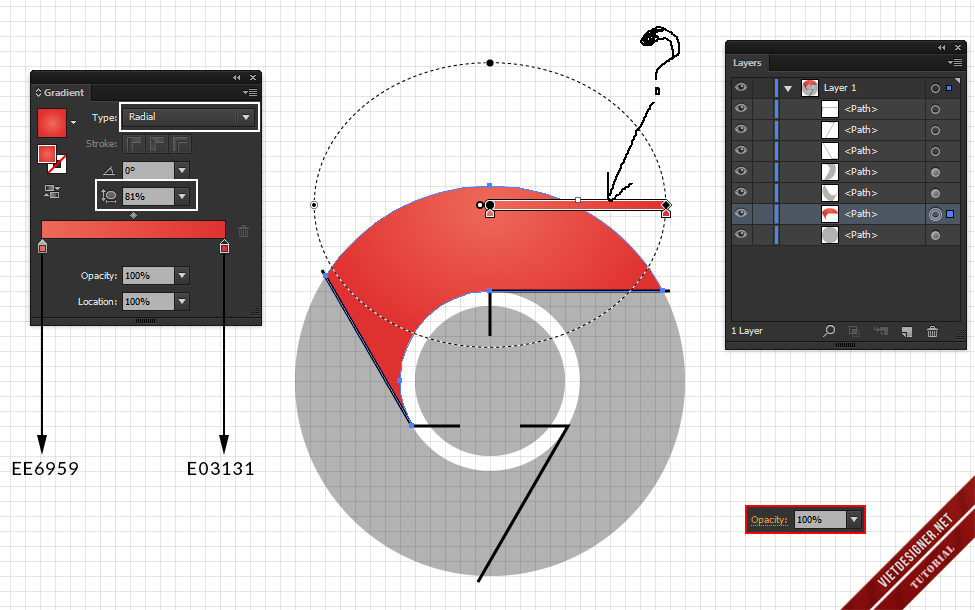The image size is (975, 610).
Task: Click Make/Release Clipping Mask icon
Action: (x=854, y=331)
